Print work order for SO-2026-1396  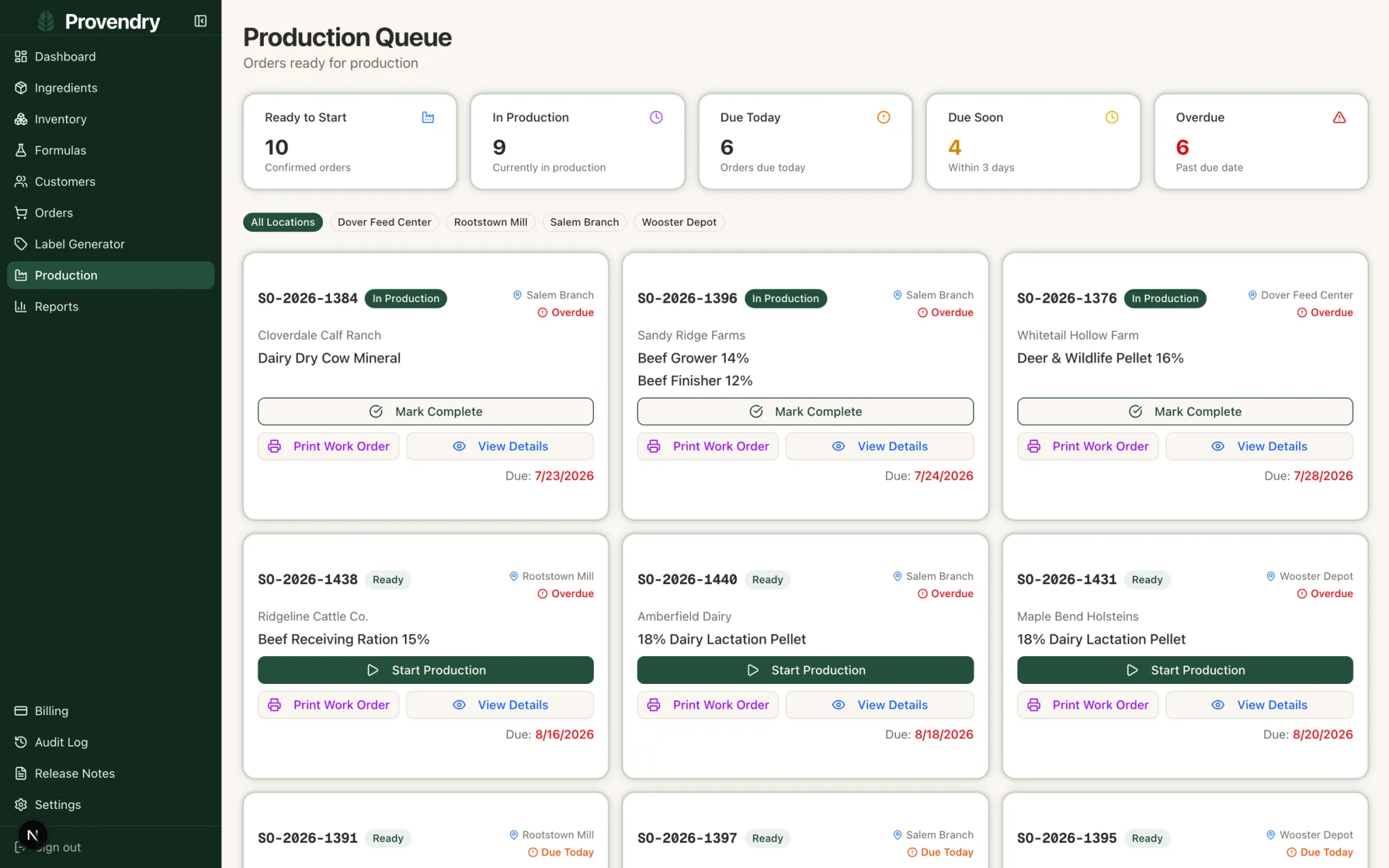click(708, 446)
